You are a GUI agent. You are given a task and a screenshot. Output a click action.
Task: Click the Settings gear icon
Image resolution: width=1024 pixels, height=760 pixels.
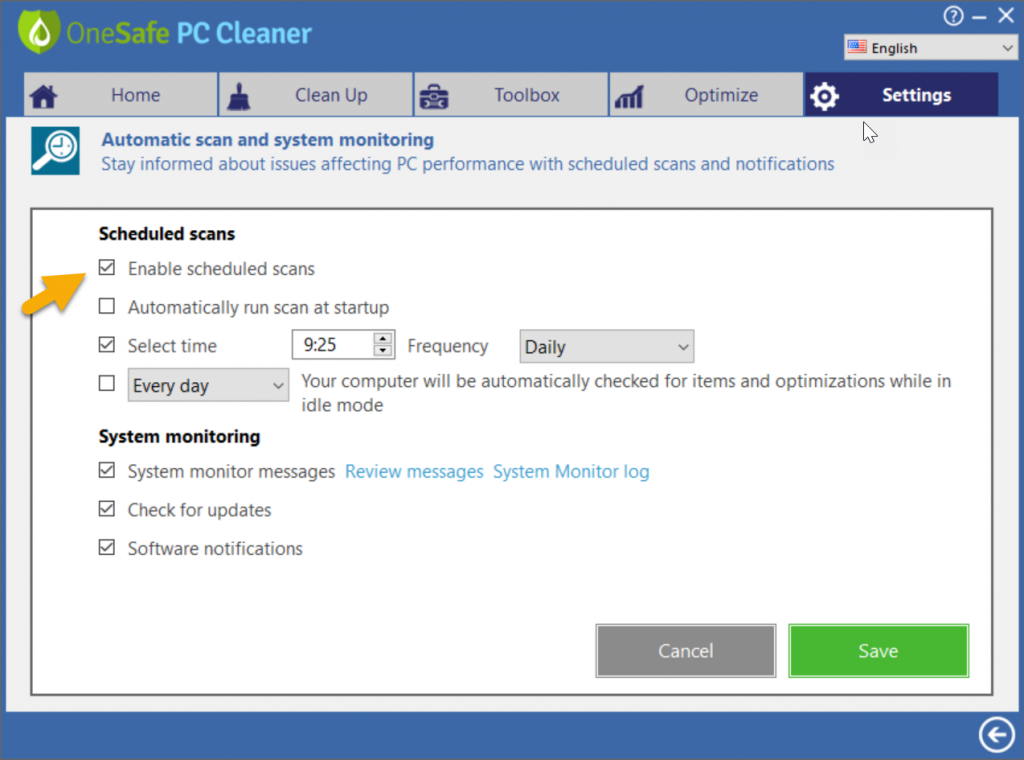pos(824,95)
